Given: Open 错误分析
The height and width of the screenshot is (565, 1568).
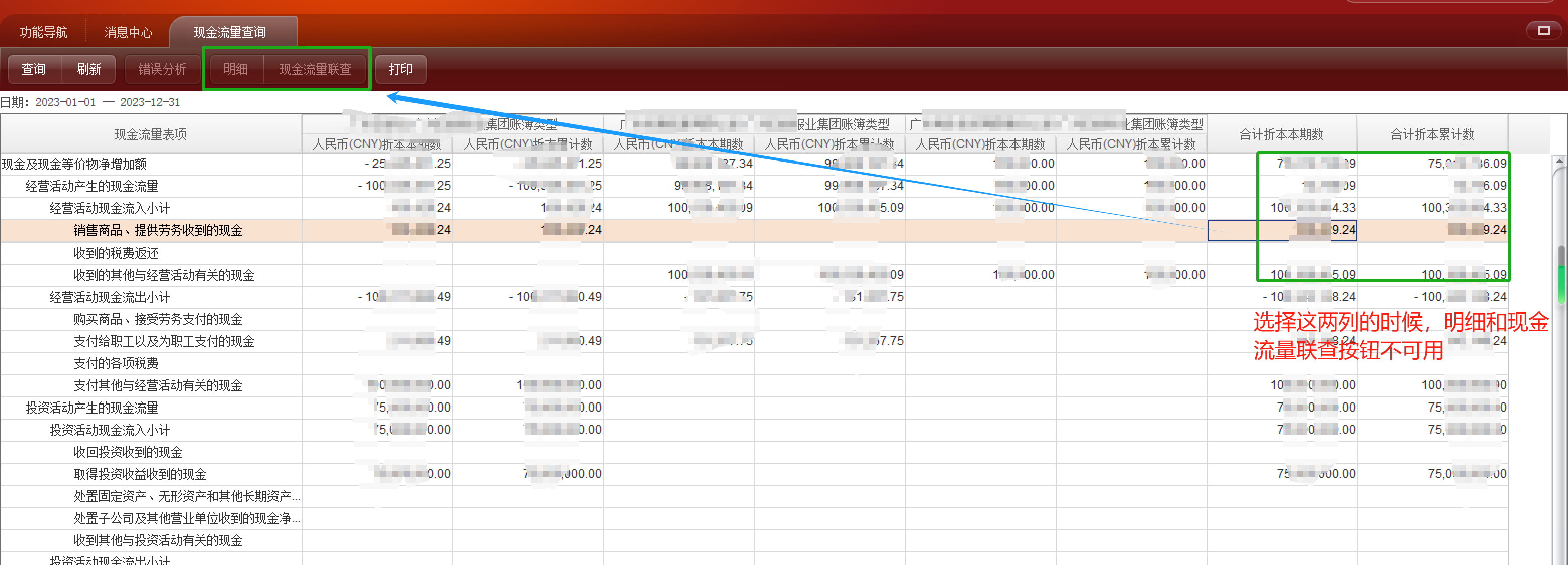Looking at the screenshot, I should pyautogui.click(x=162, y=69).
